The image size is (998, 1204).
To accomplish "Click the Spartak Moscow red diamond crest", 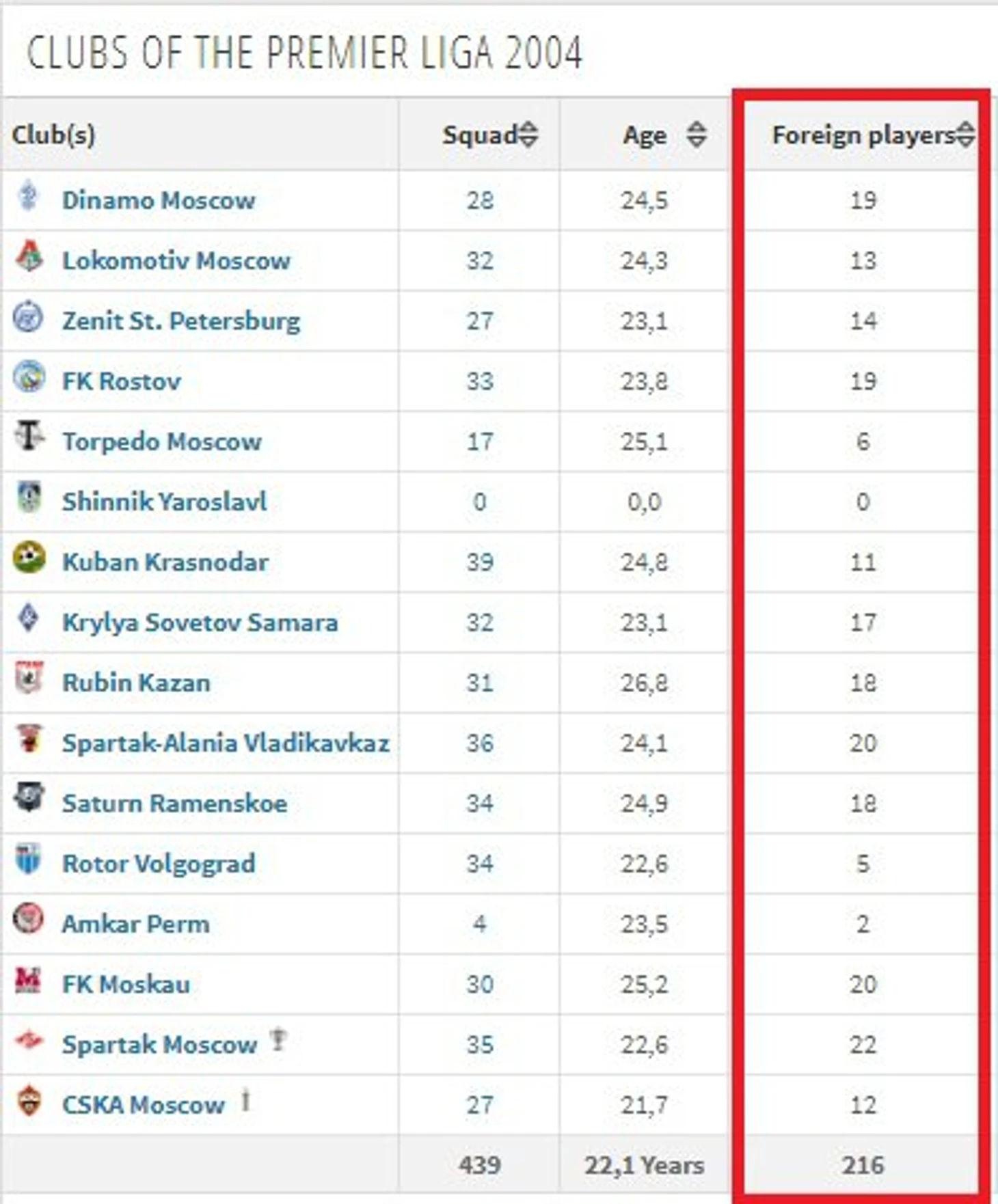I will tap(29, 1042).
